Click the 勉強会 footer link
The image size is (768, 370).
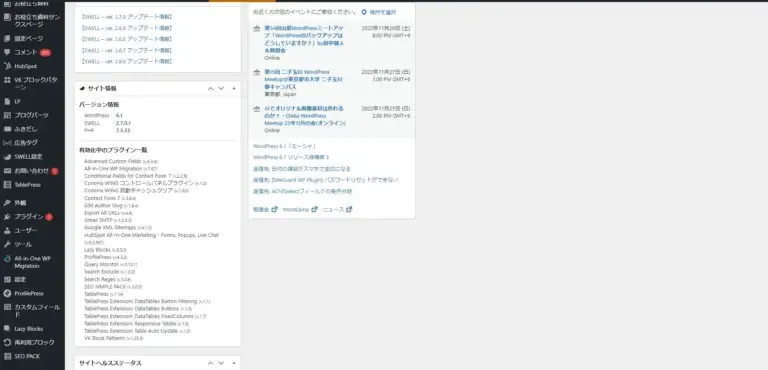[x=265, y=209]
